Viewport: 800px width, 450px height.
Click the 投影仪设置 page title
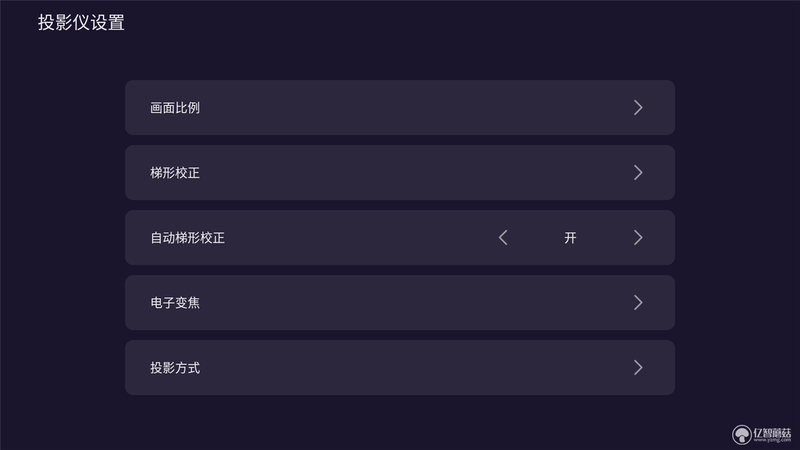[81, 22]
